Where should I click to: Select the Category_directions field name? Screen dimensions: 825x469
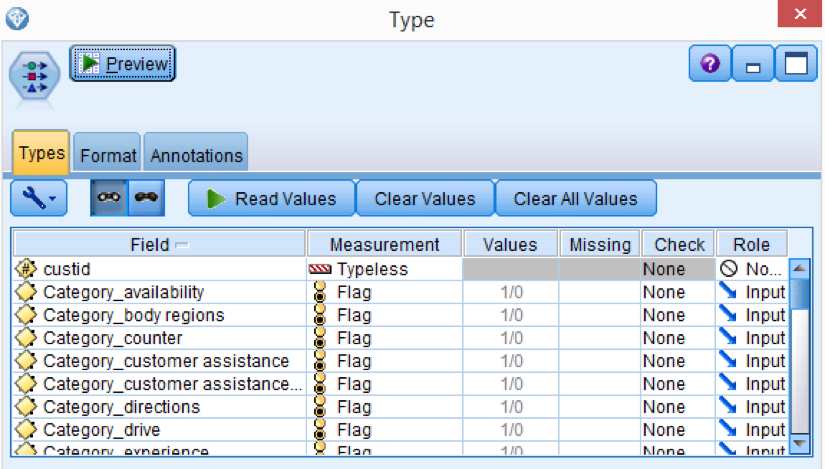122,407
